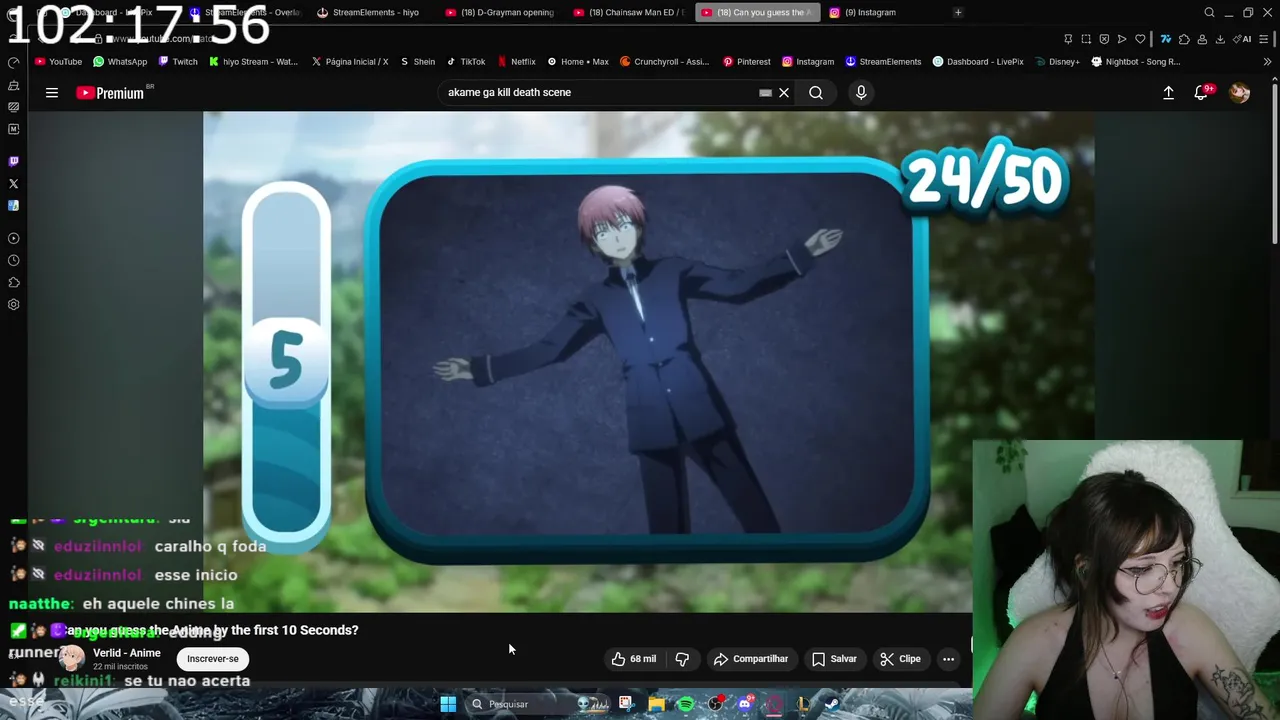Open the WhatsApp bookmark
The height and width of the screenshot is (720, 1280).
tap(120, 61)
